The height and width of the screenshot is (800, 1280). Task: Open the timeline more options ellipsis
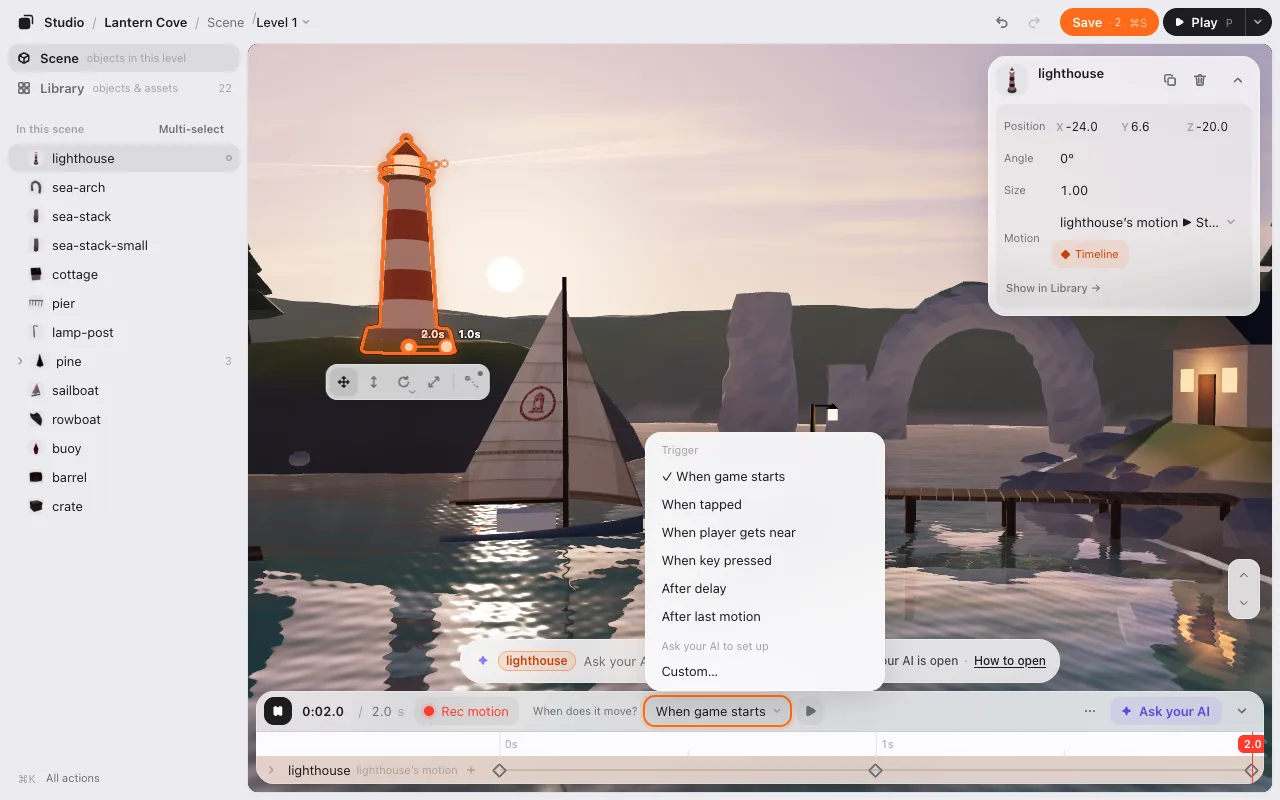[1090, 711]
